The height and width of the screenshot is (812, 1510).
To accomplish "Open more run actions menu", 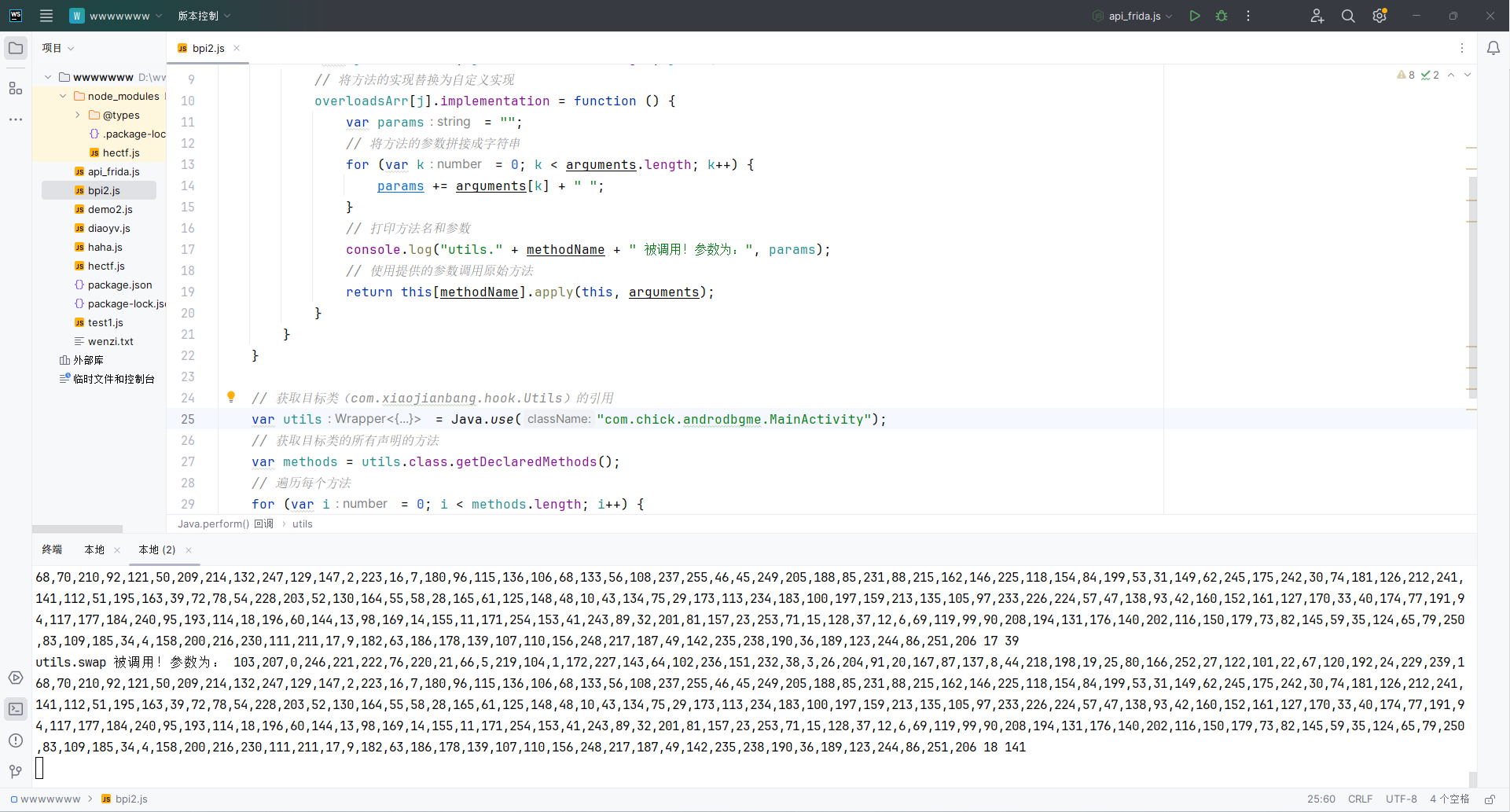I will 1248,16.
